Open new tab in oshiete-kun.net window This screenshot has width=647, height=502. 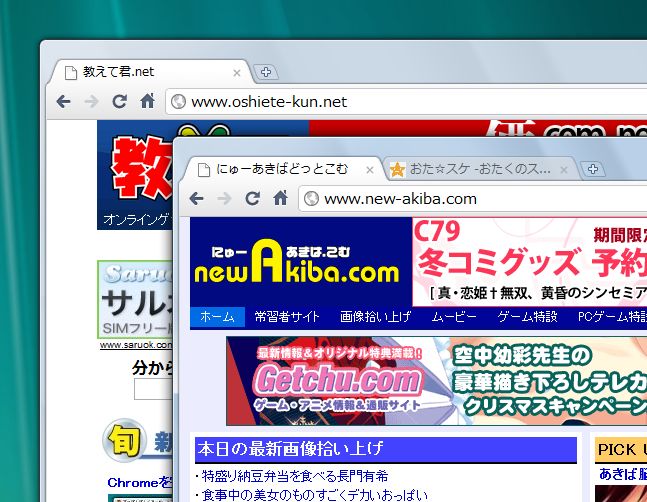[x=266, y=72]
